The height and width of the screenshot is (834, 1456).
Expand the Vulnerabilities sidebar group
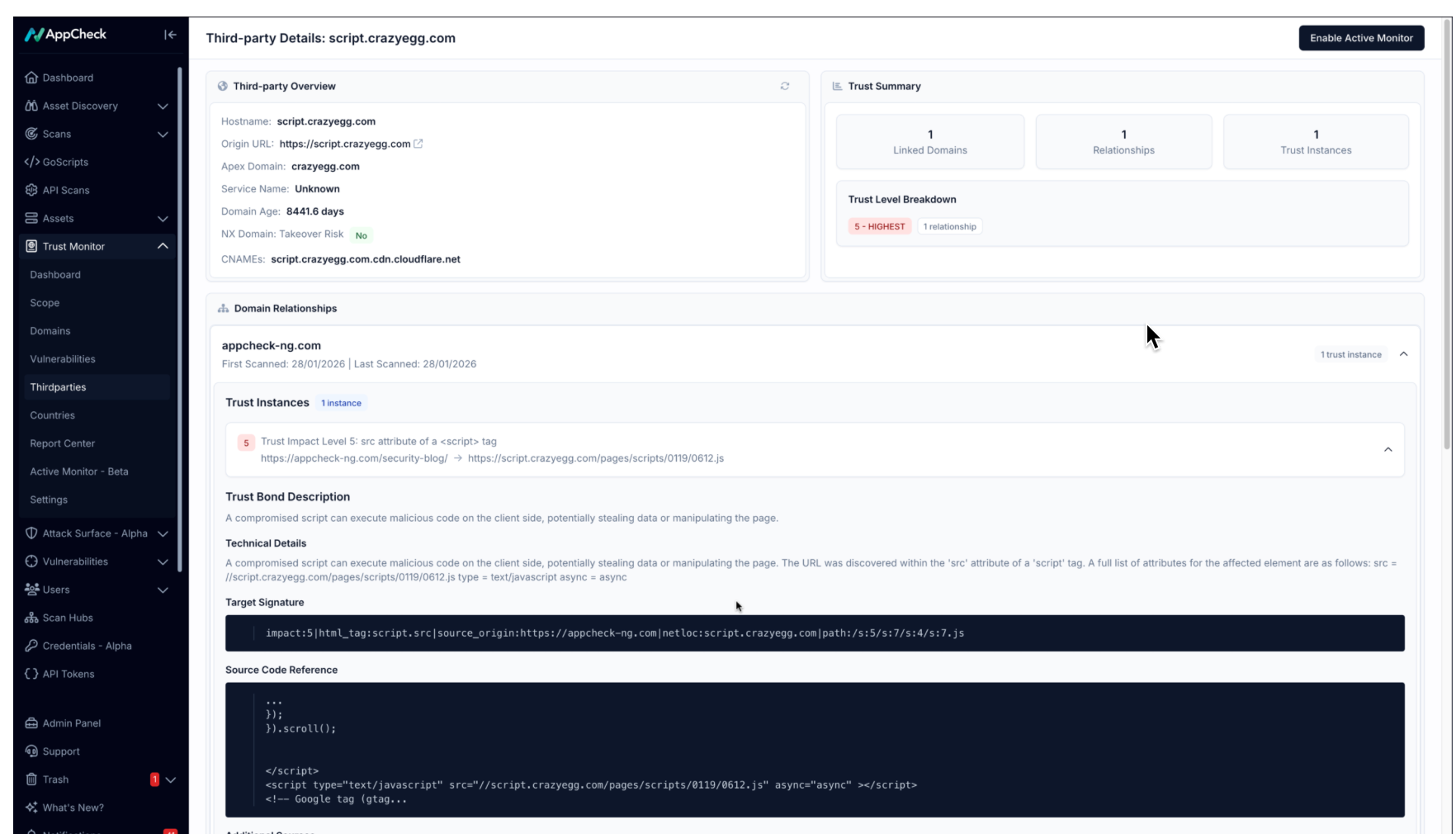(163, 562)
